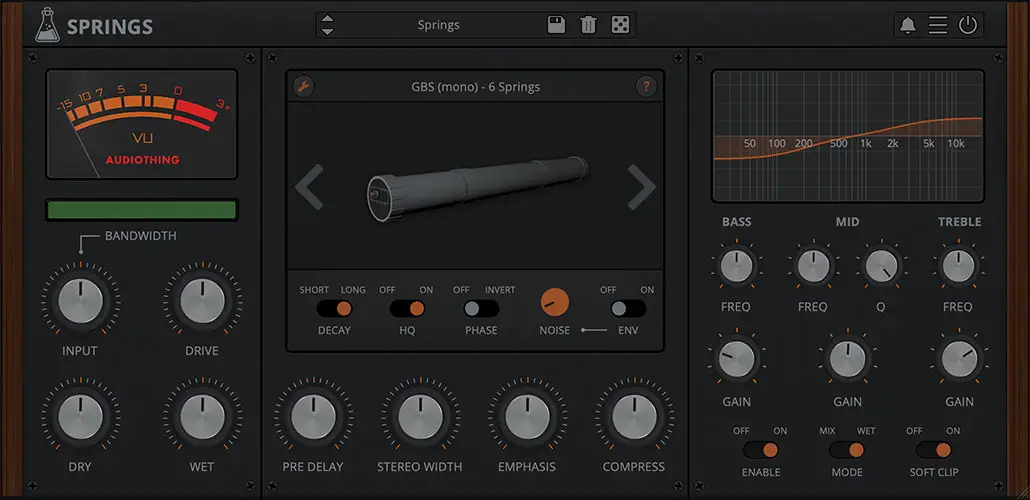This screenshot has width=1030, height=500.
Task: Click the MID FREQ knob
Action: [813, 266]
